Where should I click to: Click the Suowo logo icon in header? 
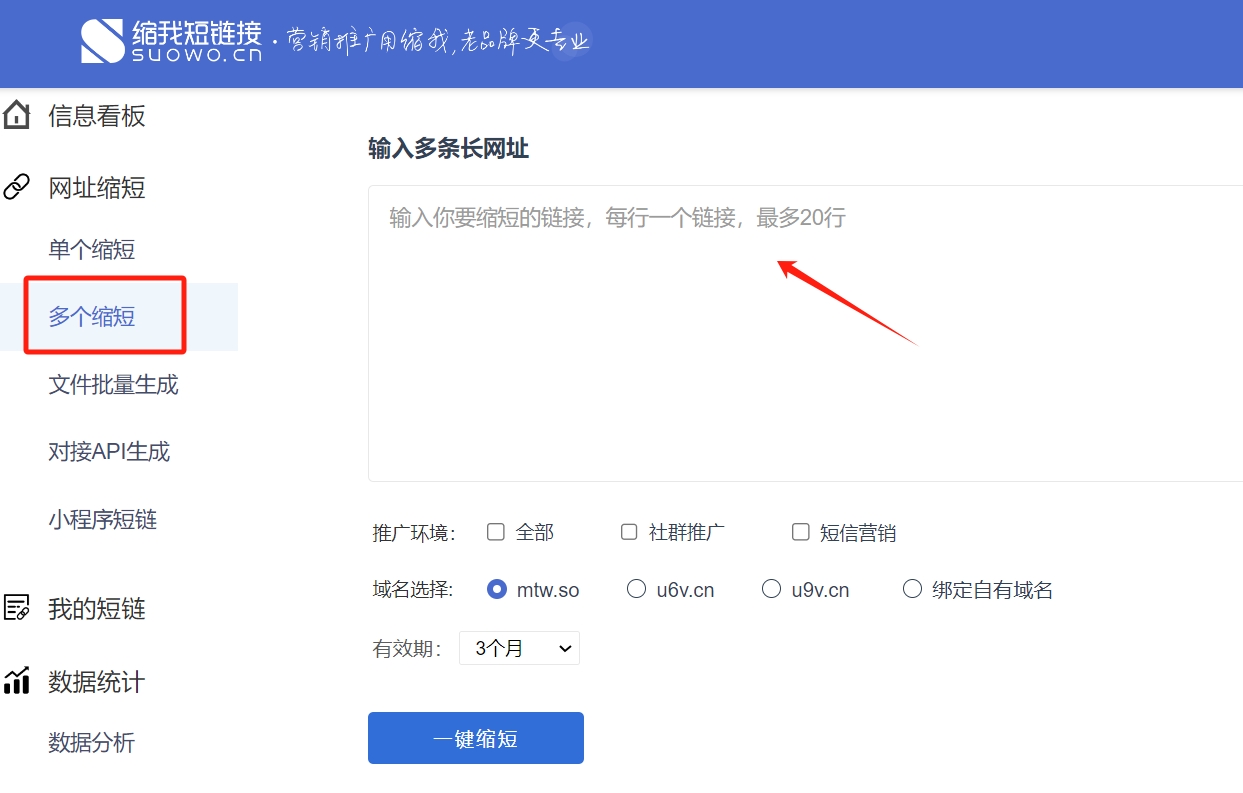(x=103, y=41)
